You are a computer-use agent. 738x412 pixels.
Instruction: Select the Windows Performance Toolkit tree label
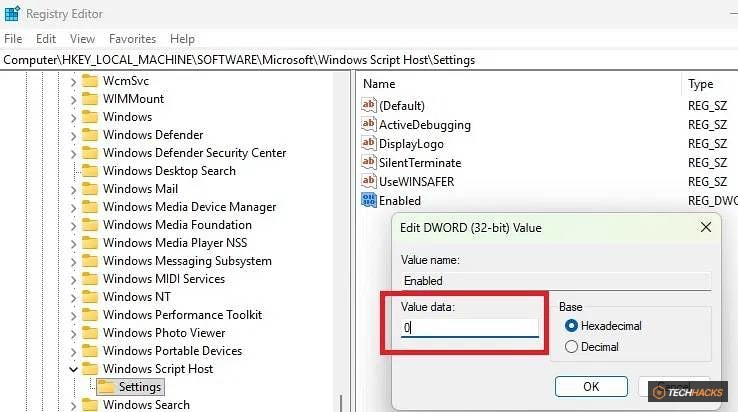click(x=182, y=315)
